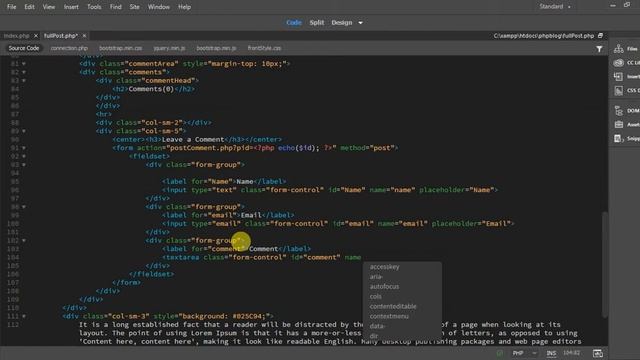Click the real-time preview icon in status bar
The width and height of the screenshot is (640, 360).
(x=598, y=353)
